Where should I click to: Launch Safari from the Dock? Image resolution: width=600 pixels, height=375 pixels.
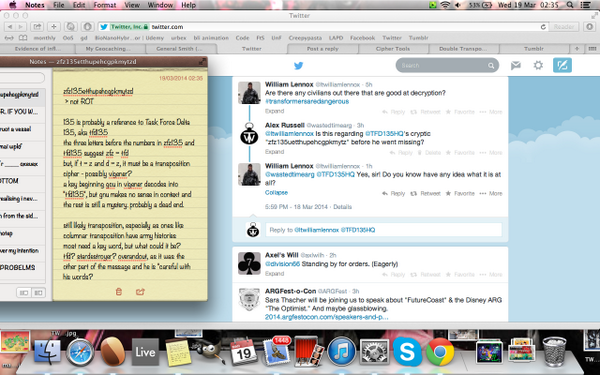tap(80, 351)
